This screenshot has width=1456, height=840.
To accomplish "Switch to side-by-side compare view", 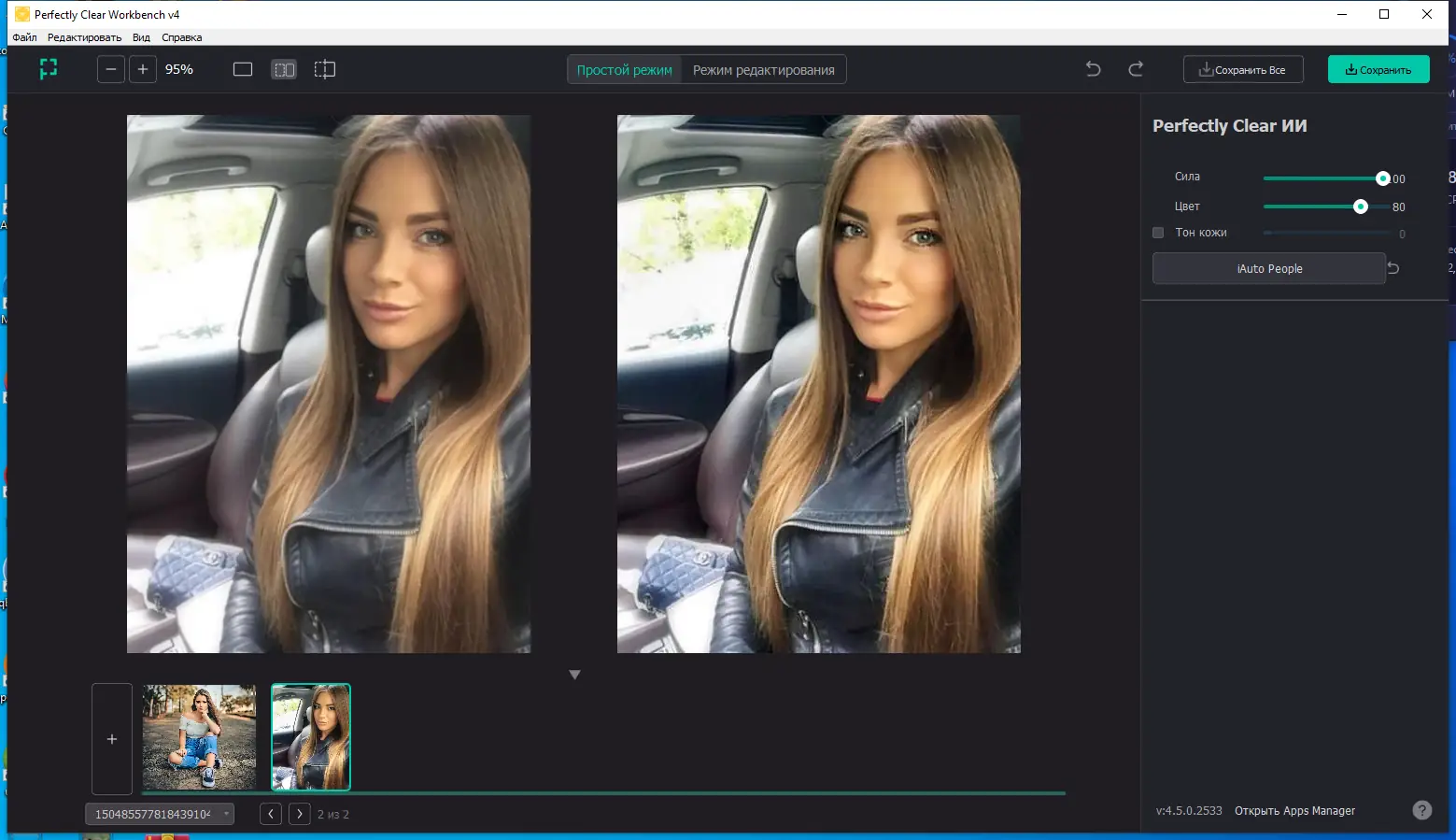I will click(x=284, y=69).
